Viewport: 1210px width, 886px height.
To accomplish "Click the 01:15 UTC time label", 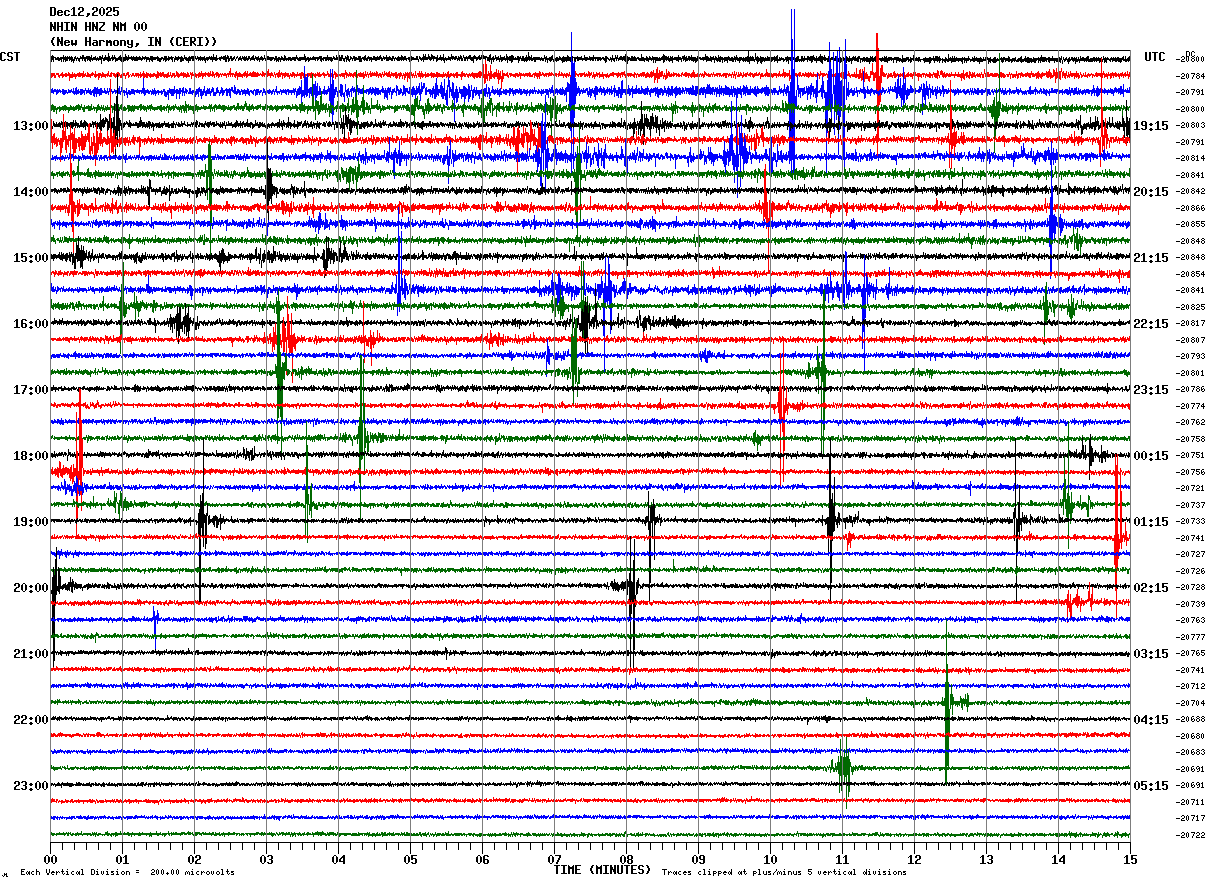I will click(1151, 522).
